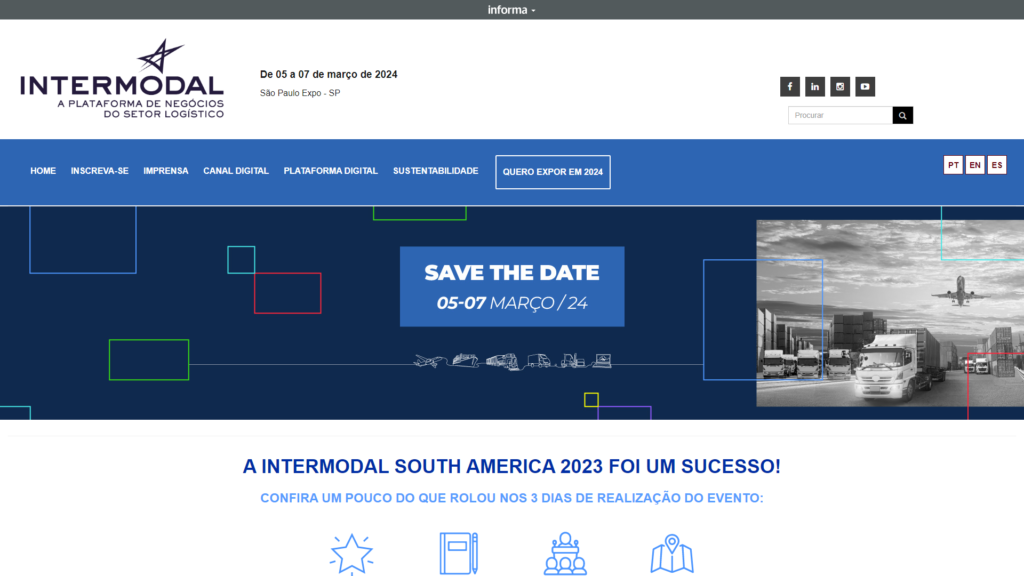The width and height of the screenshot is (1024, 576).
Task: Open the CANAL DIGITAL menu item
Action: [x=236, y=171]
